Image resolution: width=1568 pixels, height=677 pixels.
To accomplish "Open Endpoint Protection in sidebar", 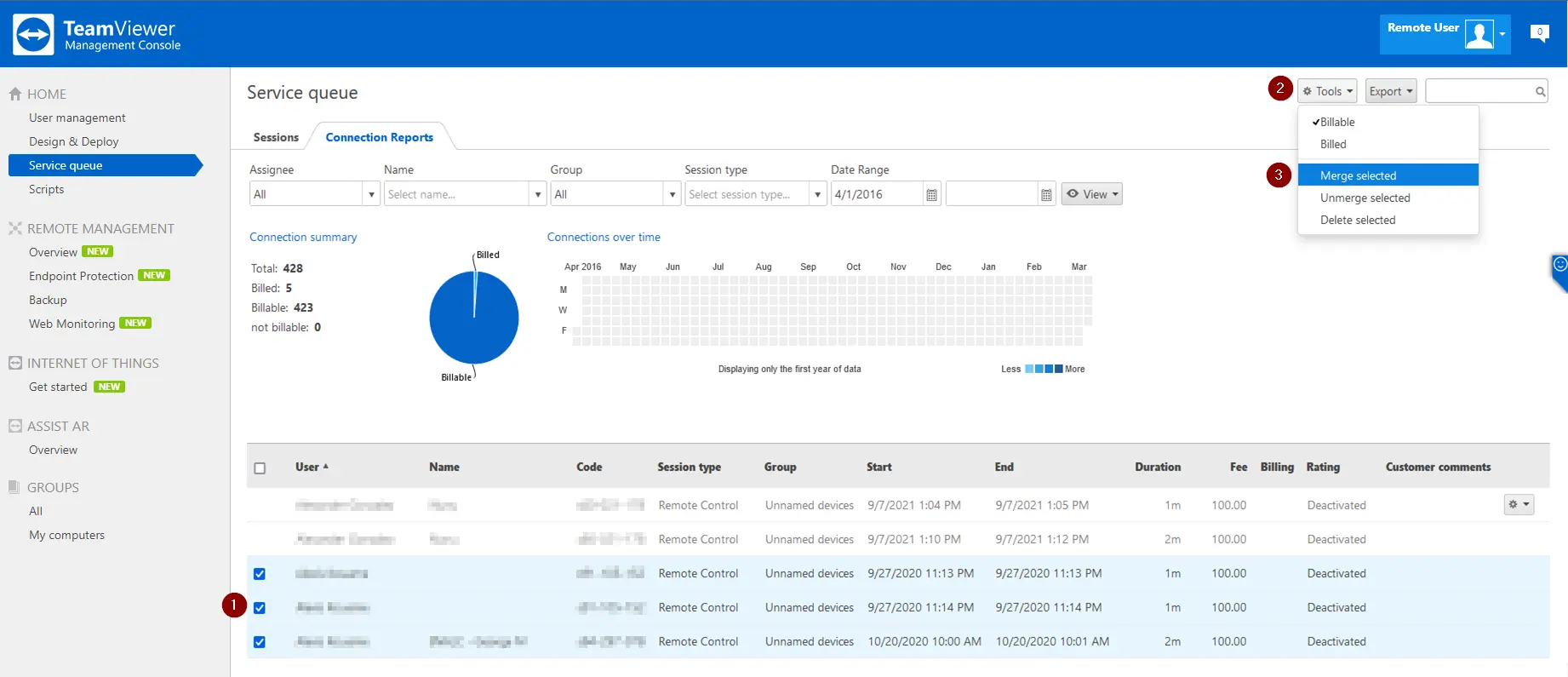I will tap(81, 276).
